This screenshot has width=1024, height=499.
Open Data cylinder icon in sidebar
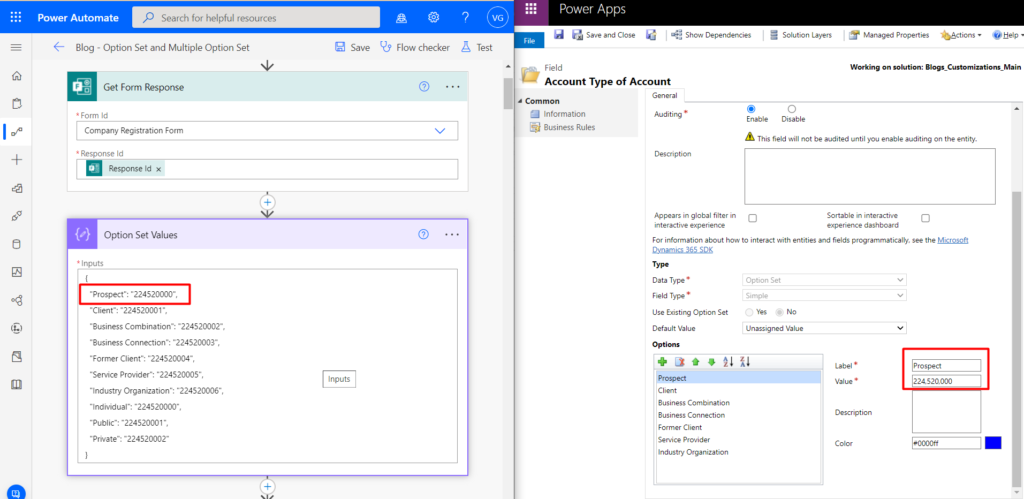pyautogui.click(x=17, y=244)
